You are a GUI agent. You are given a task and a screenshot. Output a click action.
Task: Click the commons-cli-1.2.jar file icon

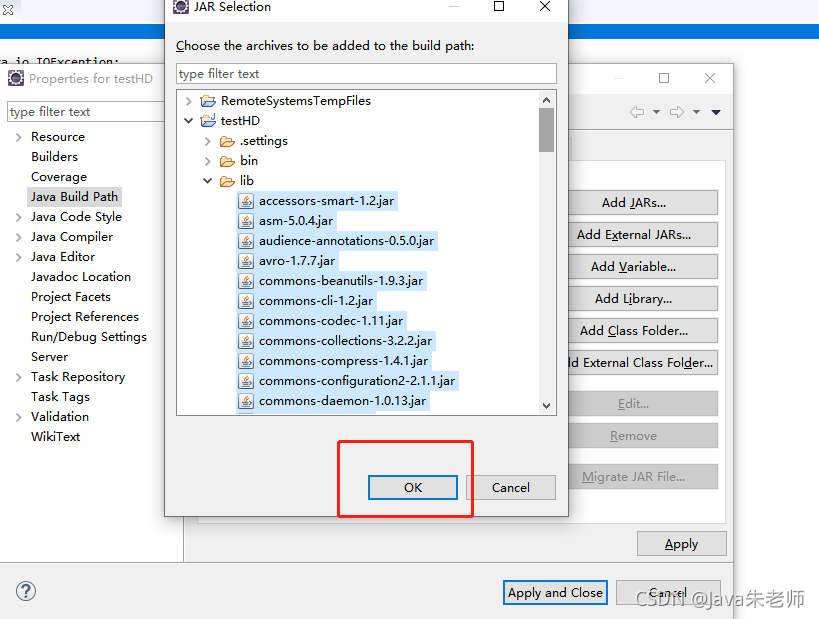point(246,301)
